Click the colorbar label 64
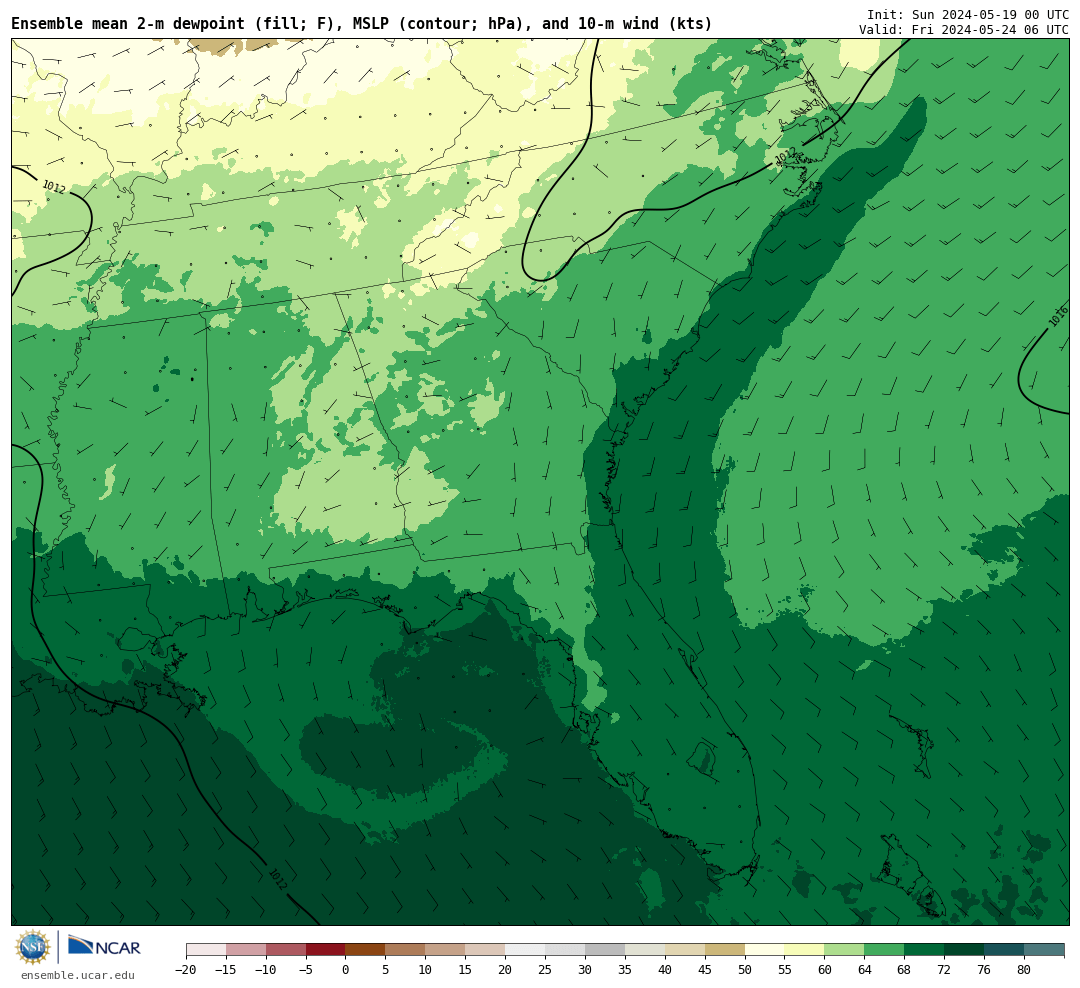This screenshot has width=1080, height=988. pos(864,970)
